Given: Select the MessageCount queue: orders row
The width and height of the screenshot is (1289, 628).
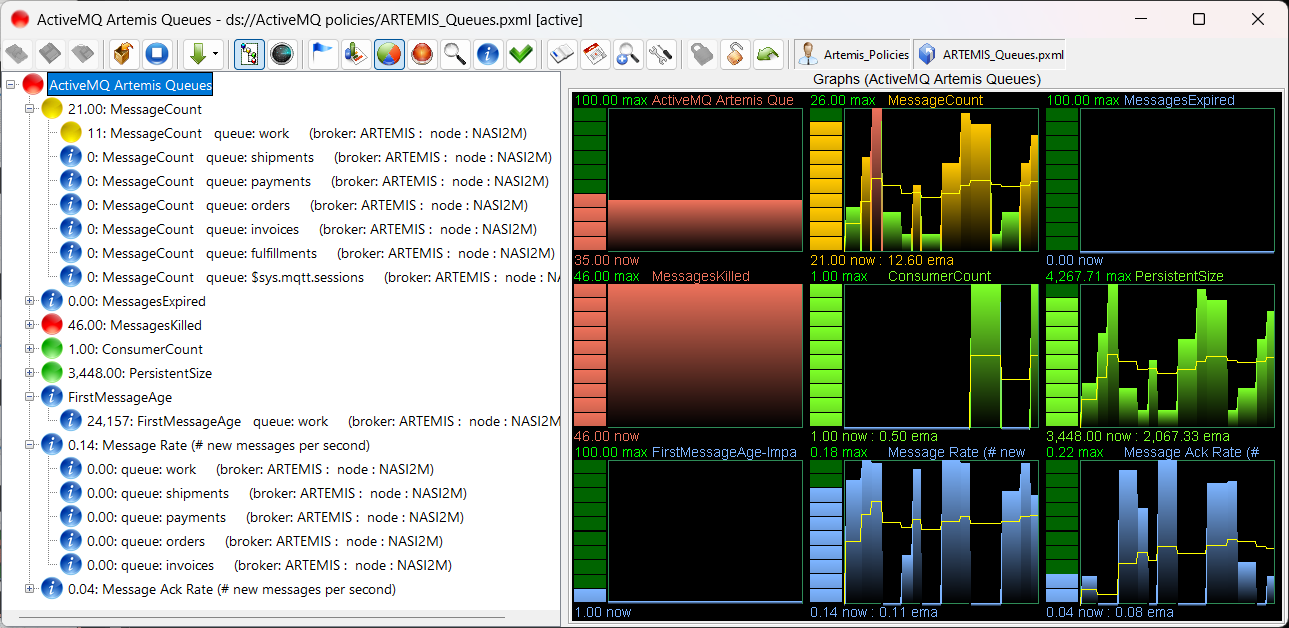Looking at the screenshot, I should [307, 205].
